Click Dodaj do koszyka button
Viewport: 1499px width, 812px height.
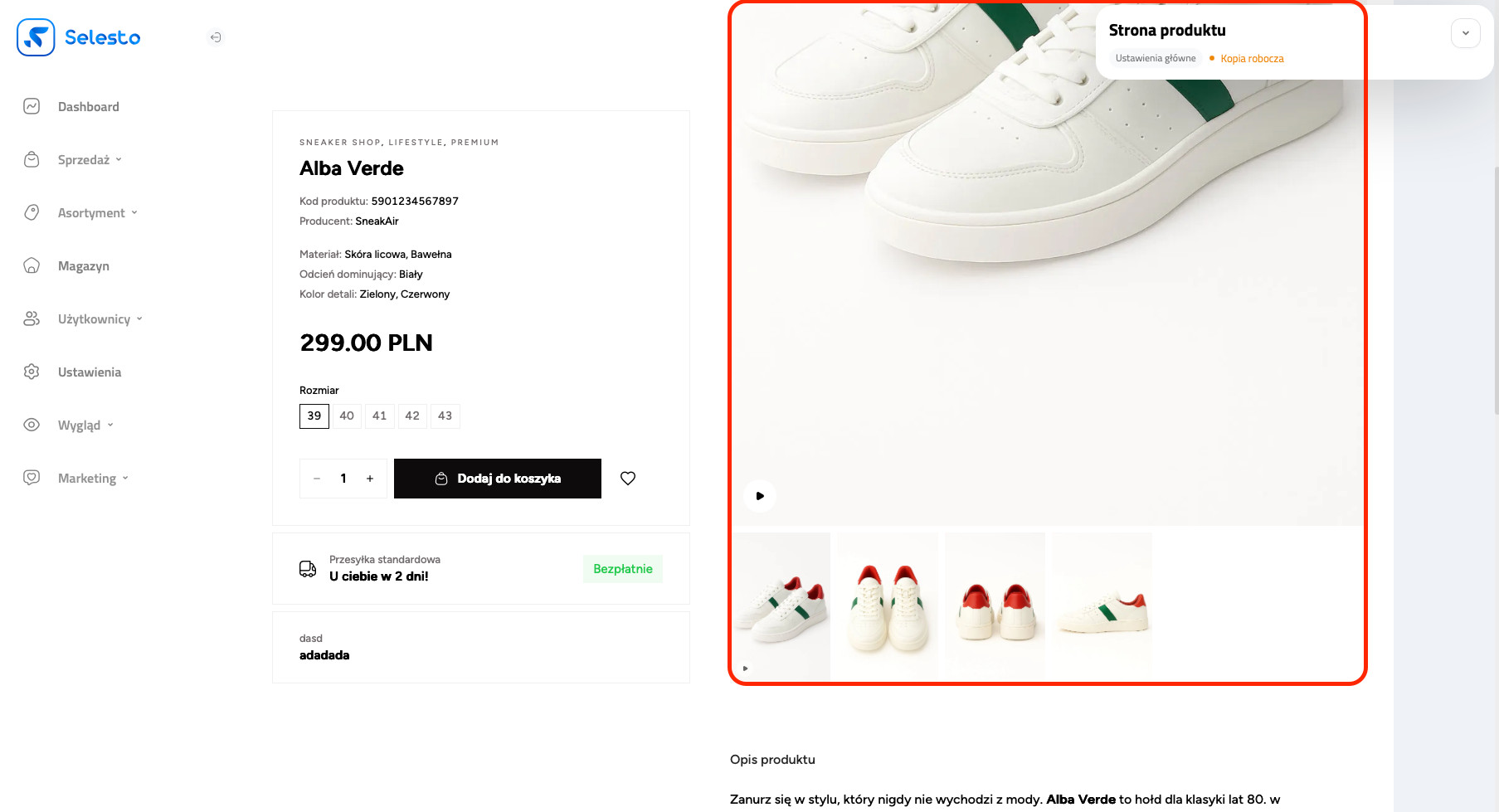coord(498,479)
